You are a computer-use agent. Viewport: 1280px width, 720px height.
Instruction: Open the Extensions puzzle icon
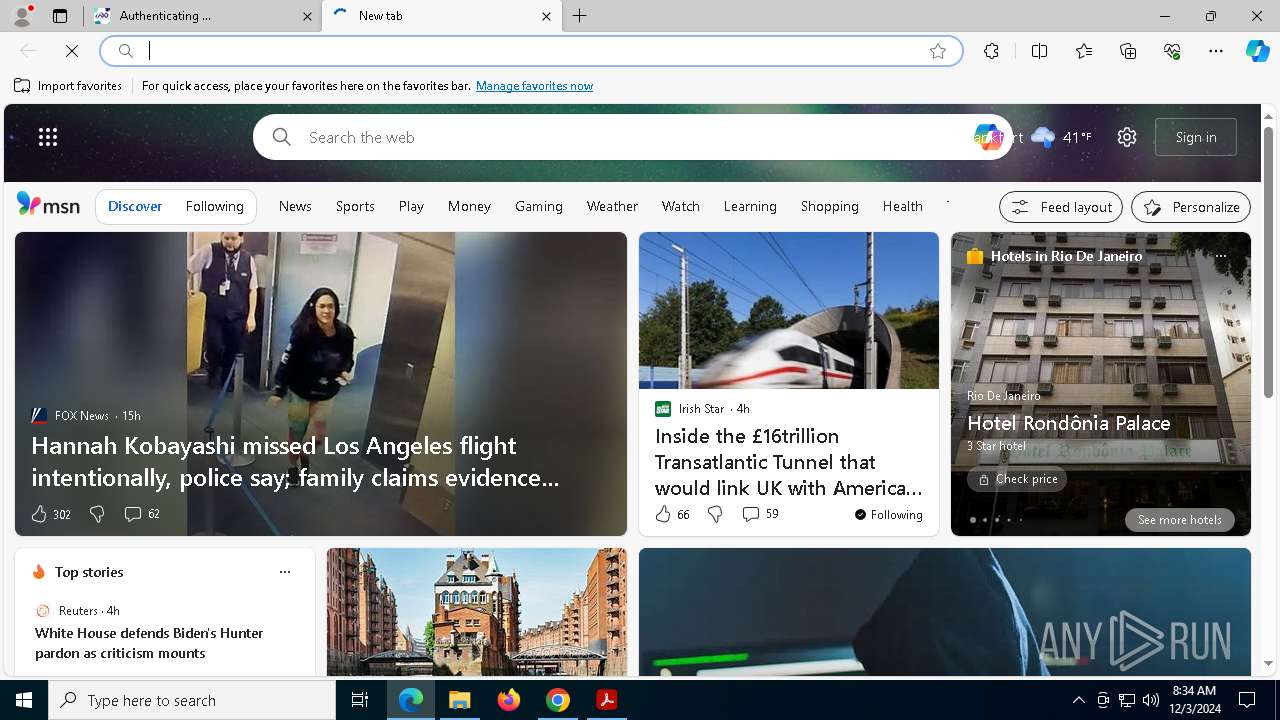click(991, 51)
